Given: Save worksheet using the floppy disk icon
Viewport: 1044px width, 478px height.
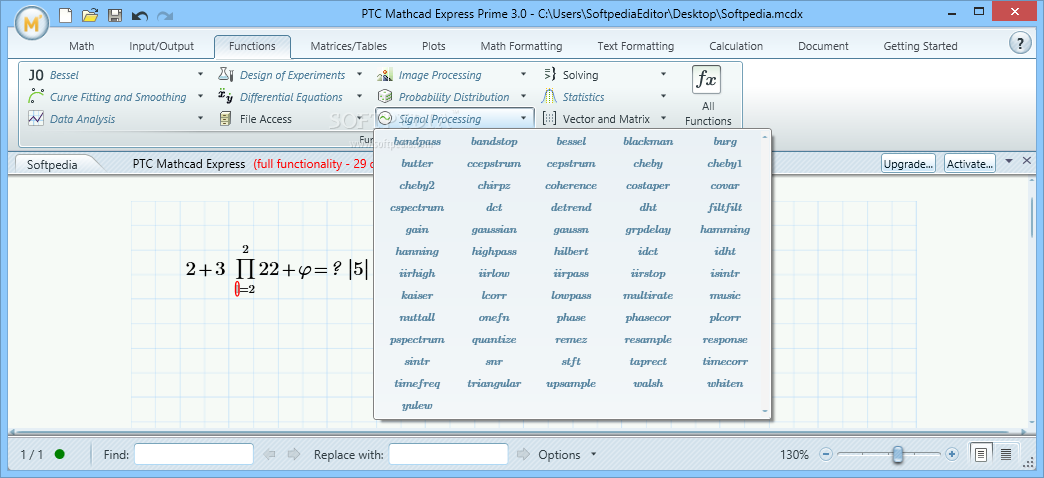Looking at the screenshot, I should [115, 15].
